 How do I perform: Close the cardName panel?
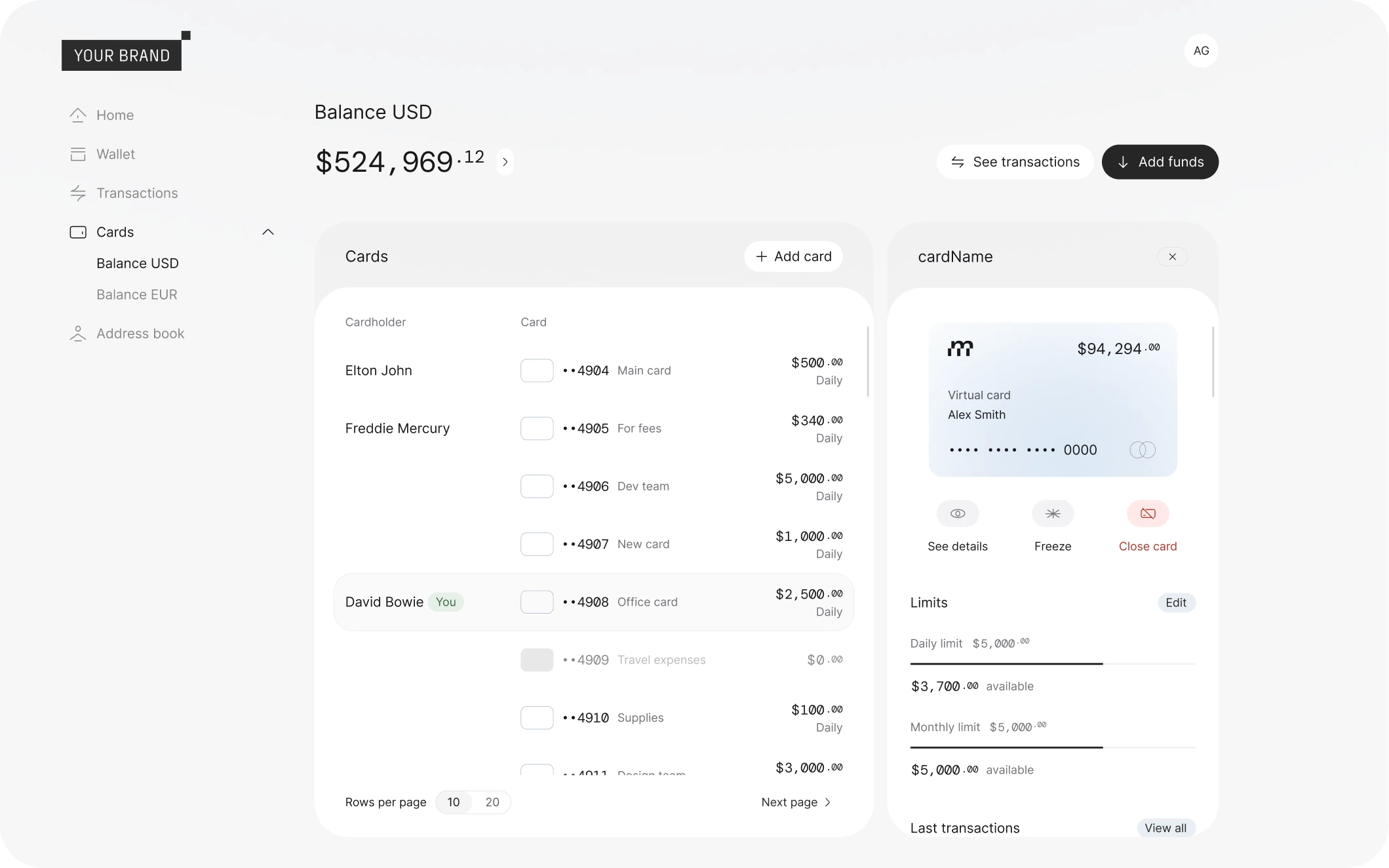(x=1171, y=257)
